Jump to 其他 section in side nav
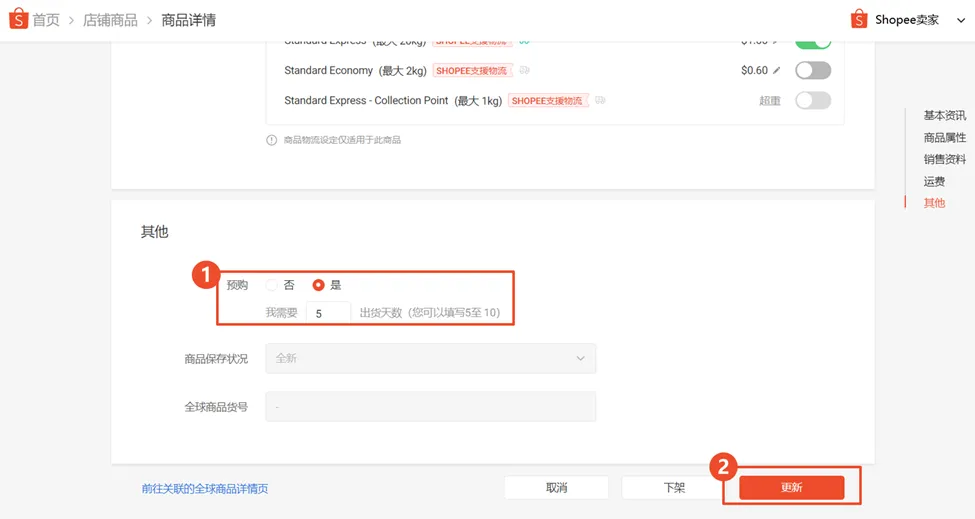This screenshot has height=519, width=975. point(934,203)
